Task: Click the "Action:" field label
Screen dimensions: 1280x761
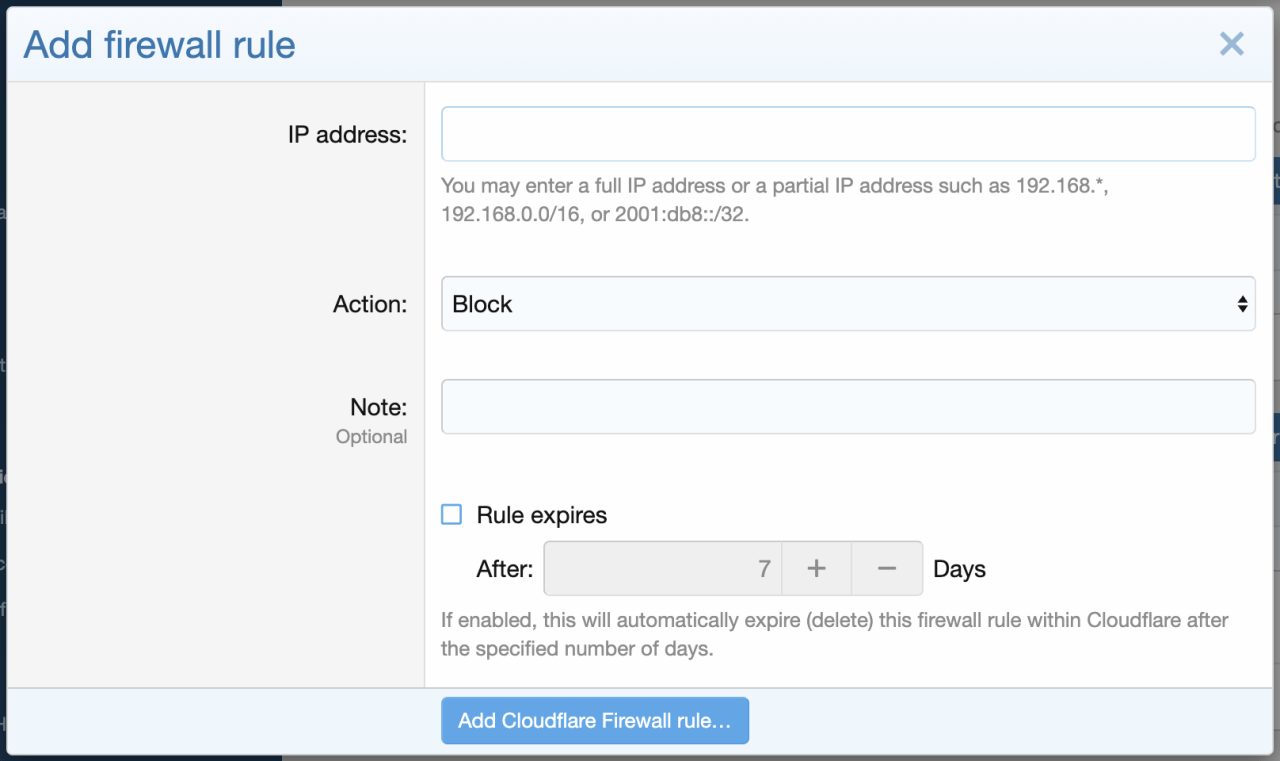Action: click(x=370, y=305)
